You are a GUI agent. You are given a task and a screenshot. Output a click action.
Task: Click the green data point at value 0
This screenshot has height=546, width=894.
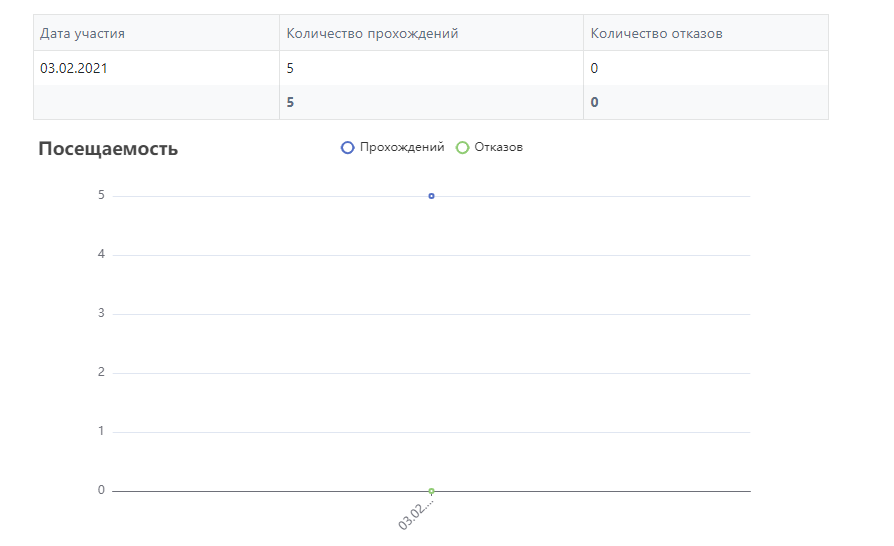431,491
